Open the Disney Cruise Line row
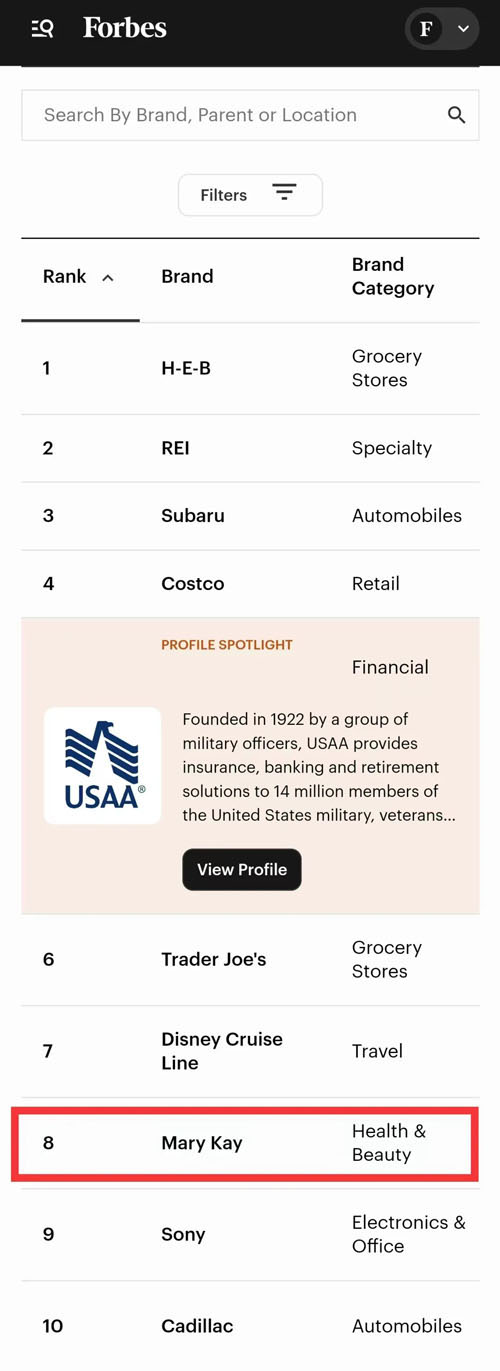This screenshot has height=1371, width=500. (x=250, y=1051)
